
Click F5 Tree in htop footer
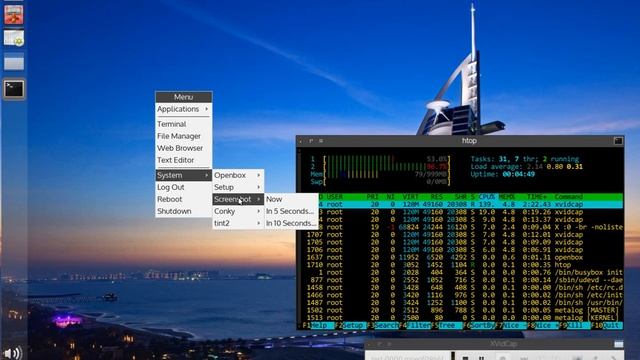pyautogui.click(x=447, y=325)
